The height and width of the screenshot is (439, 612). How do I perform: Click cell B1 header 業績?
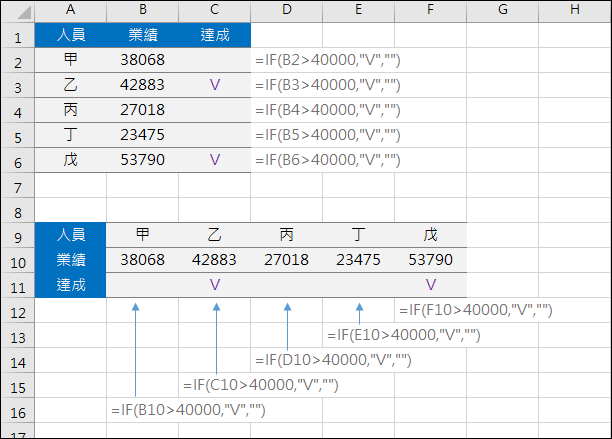coord(143,35)
